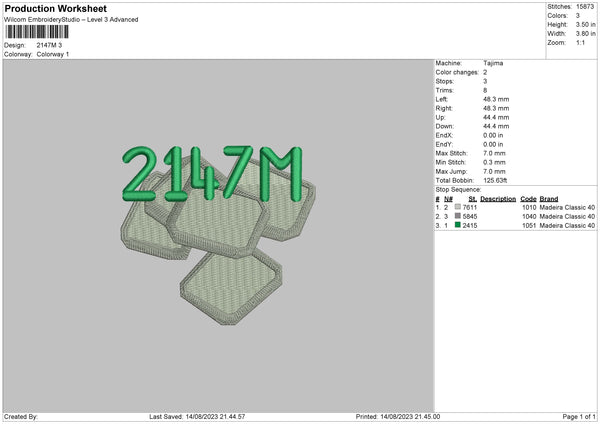This screenshot has height=424, width=600.
Task: Click the bottom hexagon tile in the design
Action: [x=231, y=287]
